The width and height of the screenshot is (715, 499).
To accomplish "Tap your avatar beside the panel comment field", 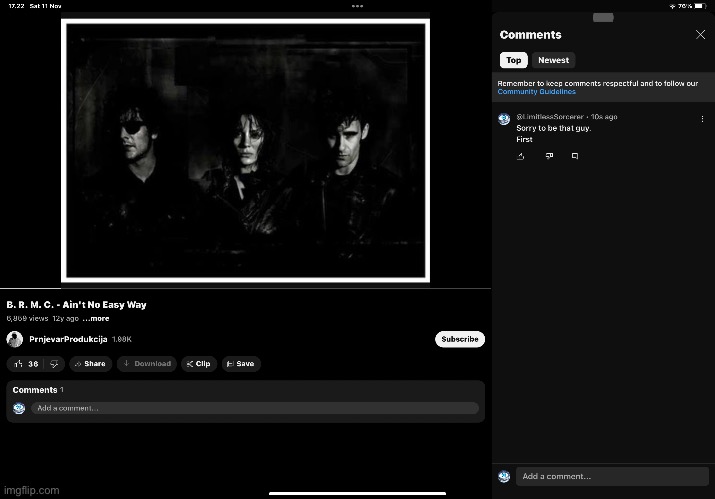I will point(504,476).
